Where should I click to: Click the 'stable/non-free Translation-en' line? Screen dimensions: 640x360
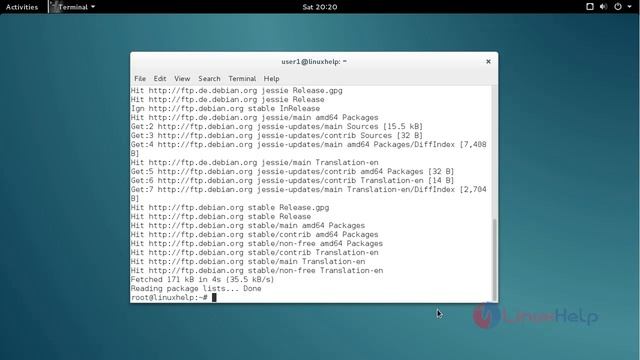(x=257, y=271)
